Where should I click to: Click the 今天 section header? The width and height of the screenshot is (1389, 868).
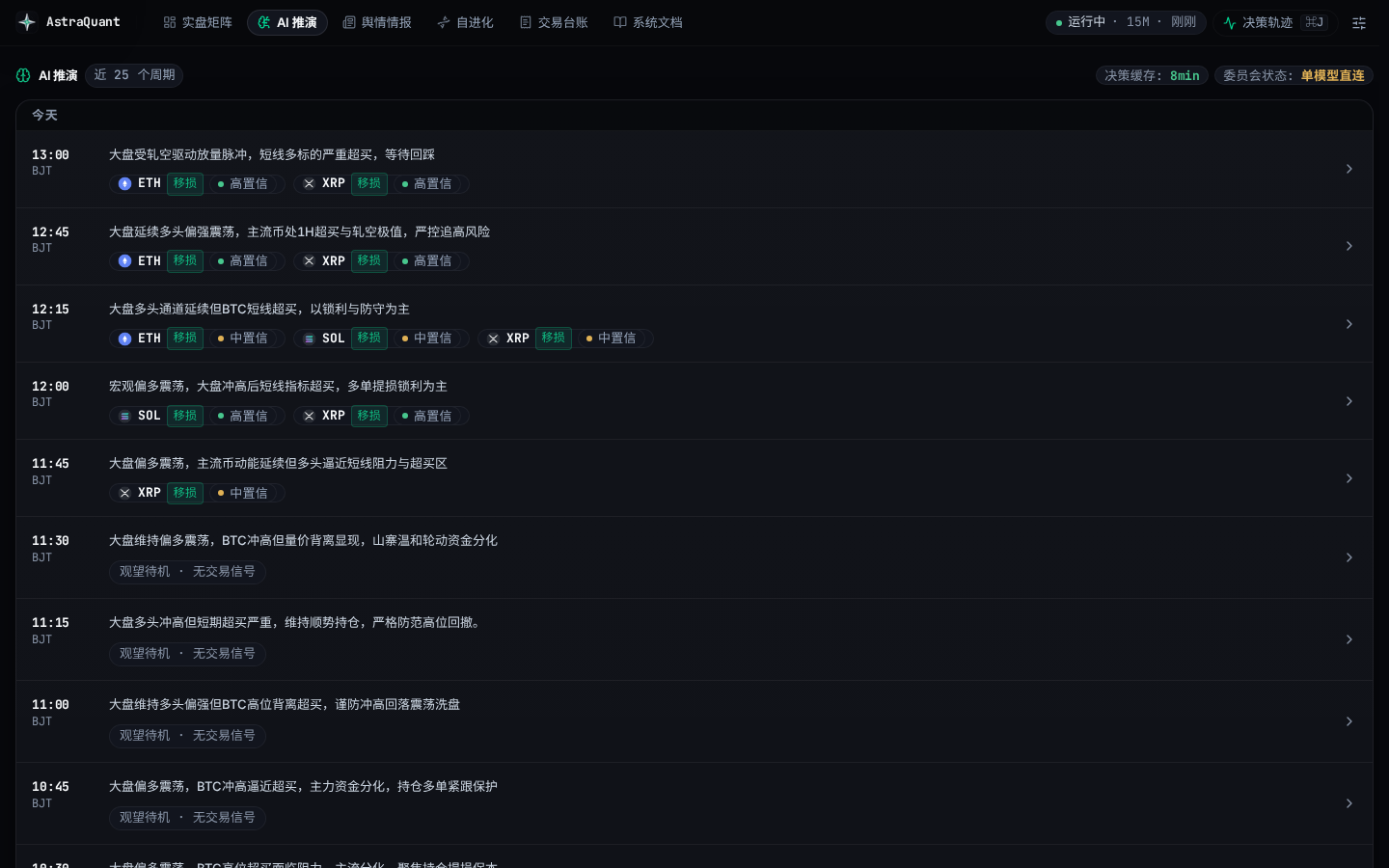click(x=44, y=115)
